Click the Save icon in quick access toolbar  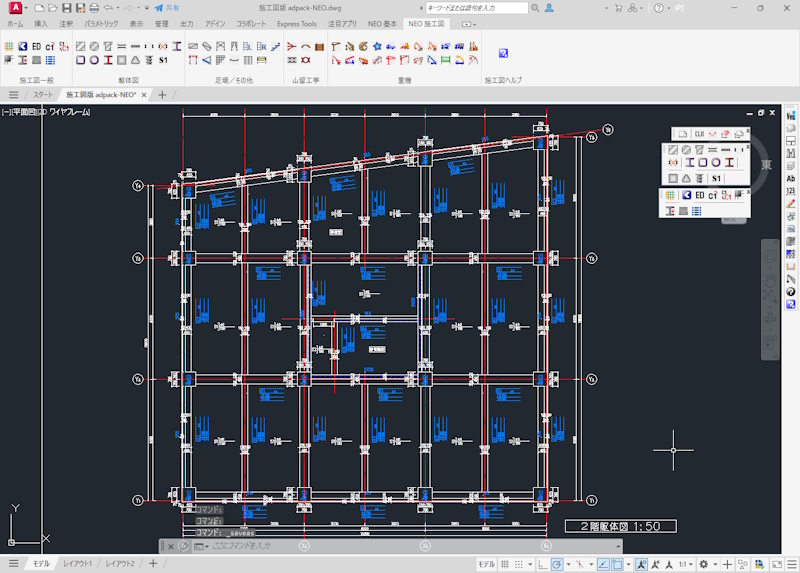(x=66, y=8)
